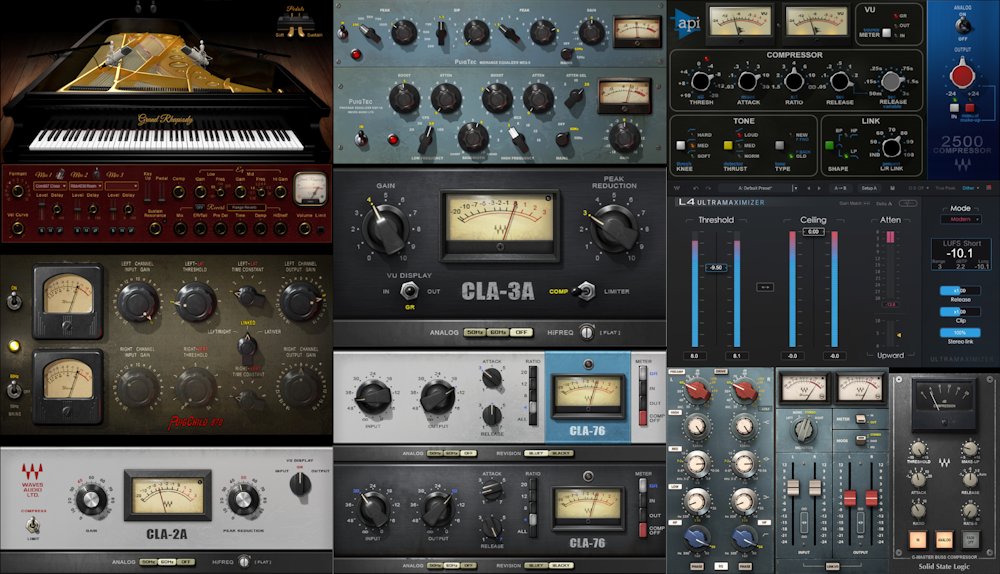Image resolution: width=1000 pixels, height=574 pixels.
Task: Open the Mic 1 dropdown in Grand Rhapsody
Action: click(x=50, y=186)
